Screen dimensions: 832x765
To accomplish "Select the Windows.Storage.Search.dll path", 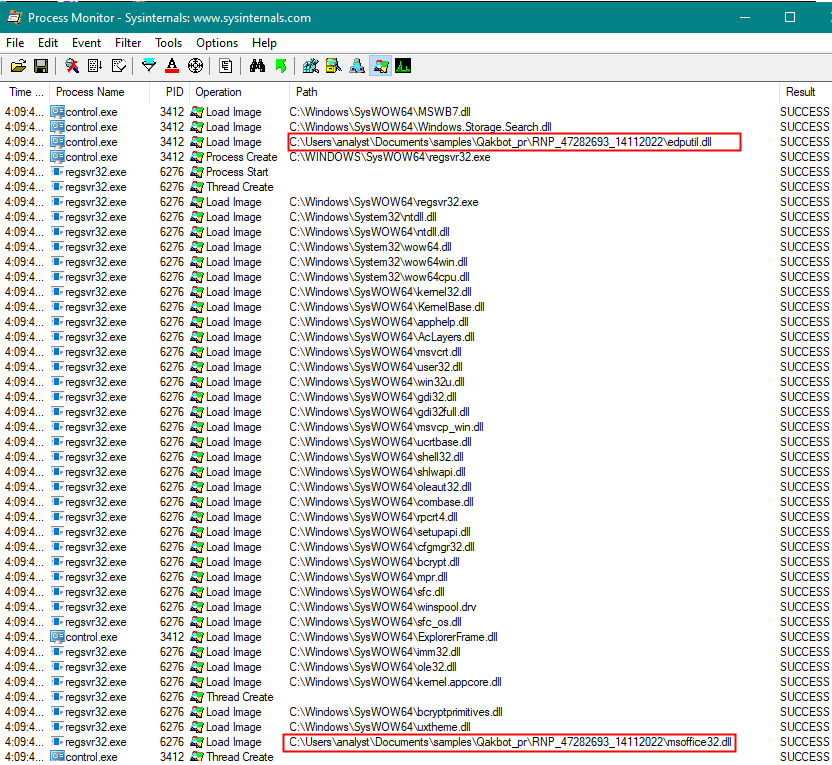I will (x=420, y=127).
